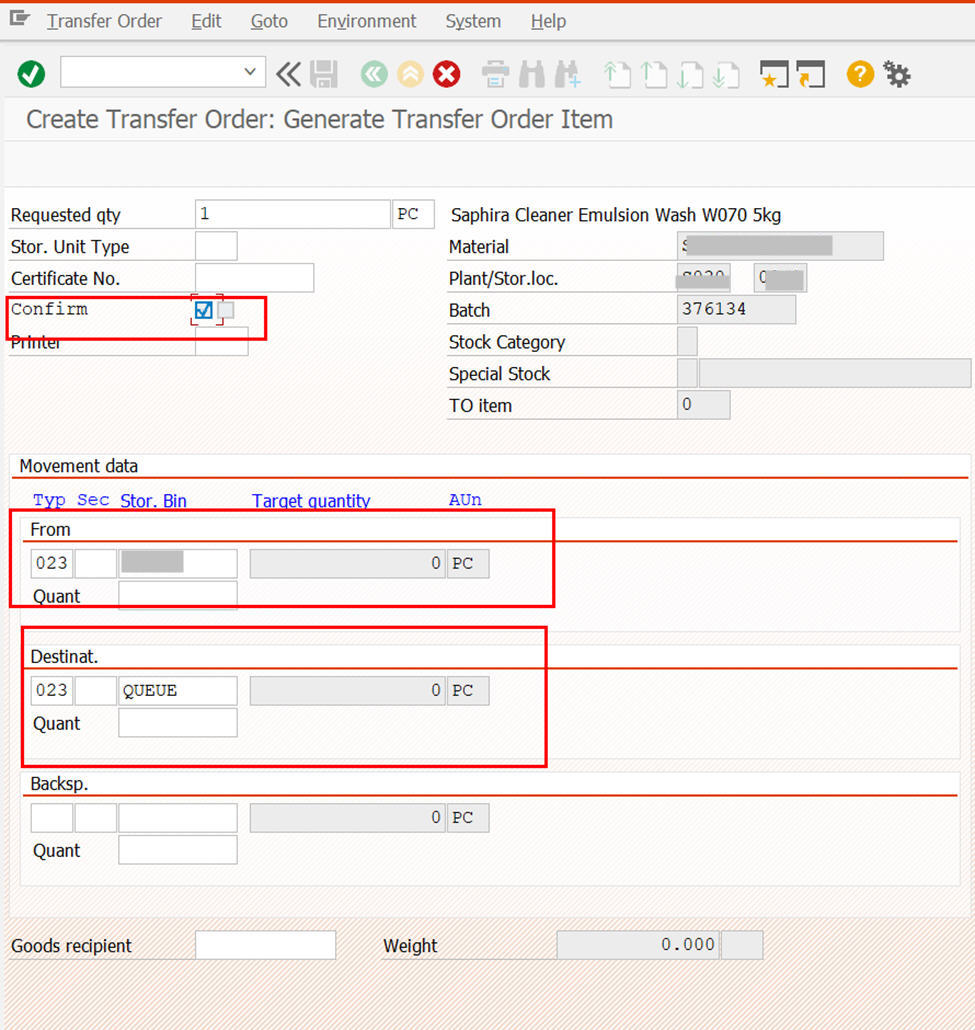Click the Goods recipient input field

click(x=265, y=945)
